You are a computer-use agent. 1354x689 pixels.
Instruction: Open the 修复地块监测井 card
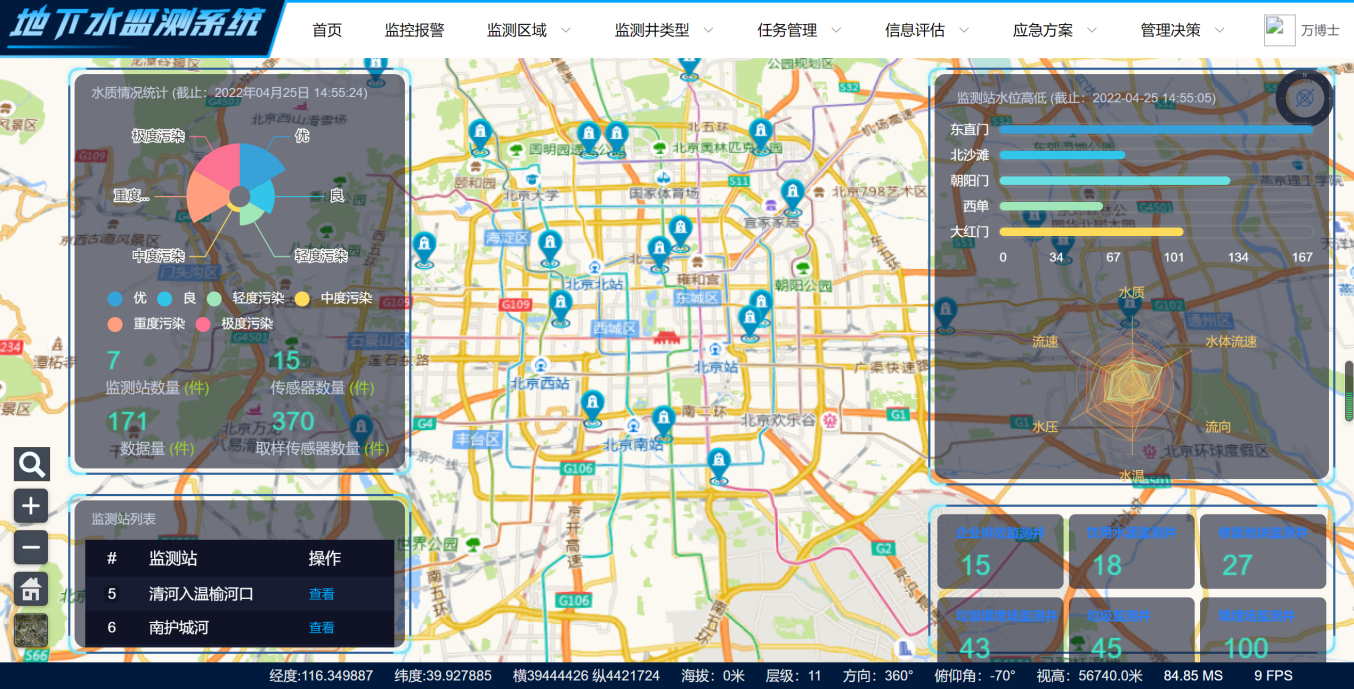tap(1262, 551)
